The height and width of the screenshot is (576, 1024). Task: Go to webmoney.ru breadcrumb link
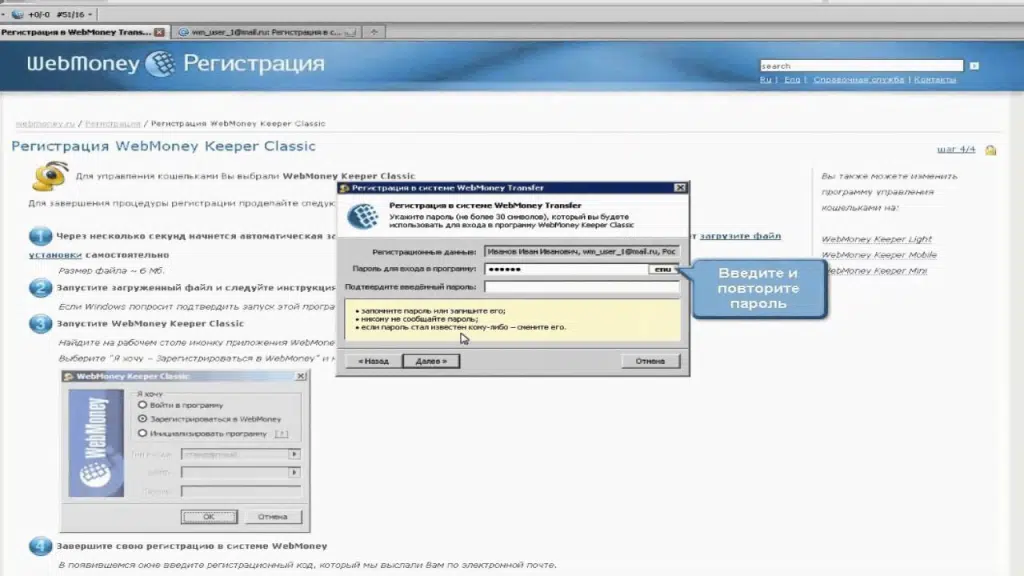[x=45, y=123]
